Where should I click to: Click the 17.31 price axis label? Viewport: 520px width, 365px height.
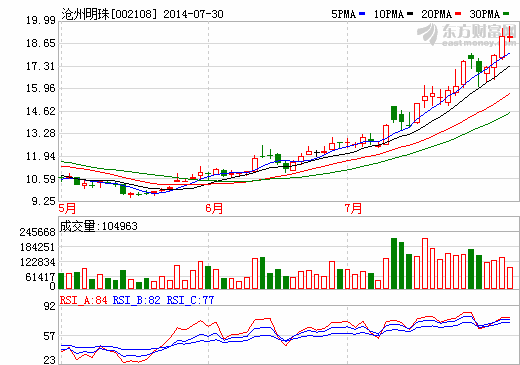point(41,66)
